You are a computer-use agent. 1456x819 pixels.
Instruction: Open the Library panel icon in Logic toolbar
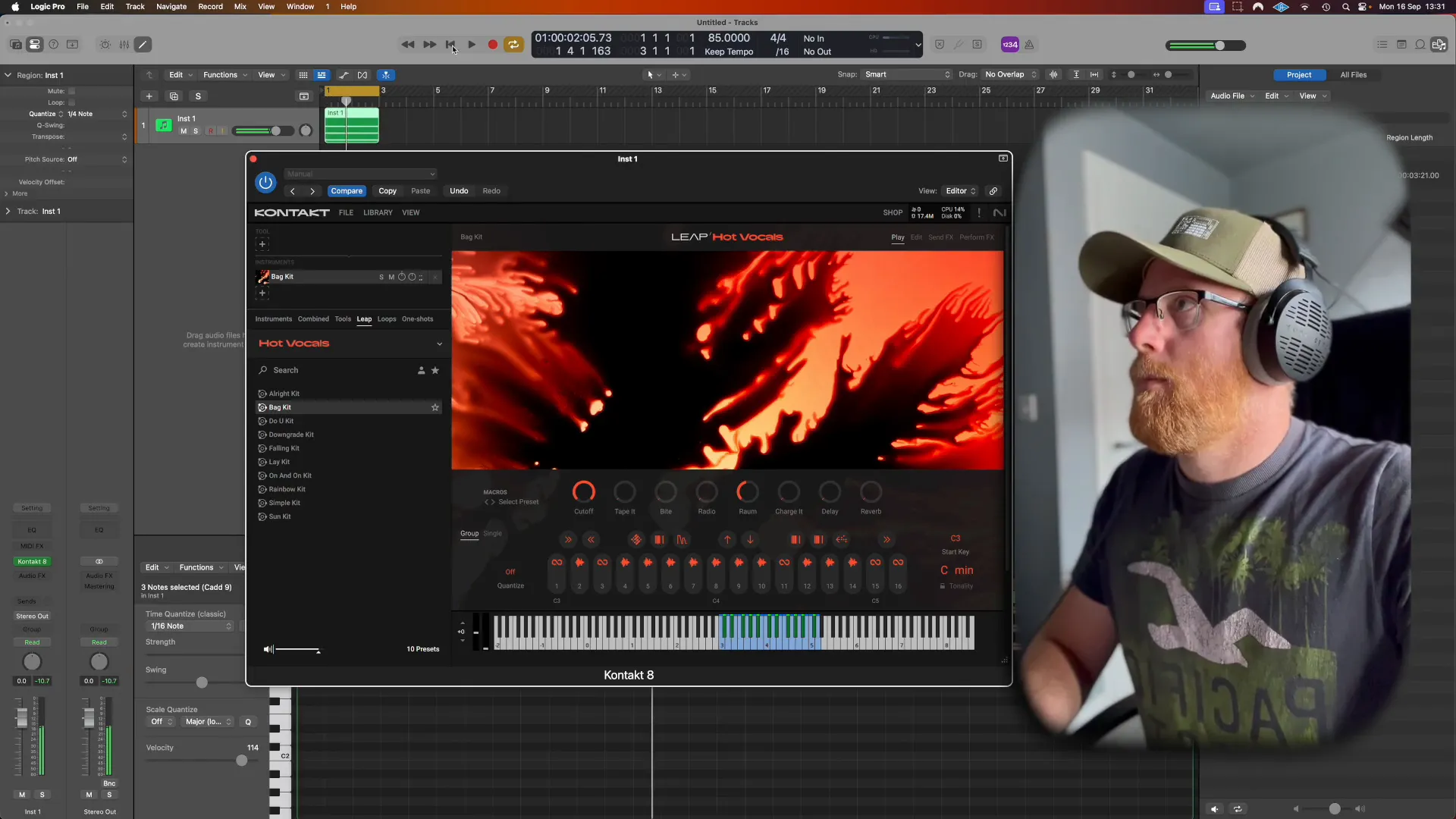(15, 45)
